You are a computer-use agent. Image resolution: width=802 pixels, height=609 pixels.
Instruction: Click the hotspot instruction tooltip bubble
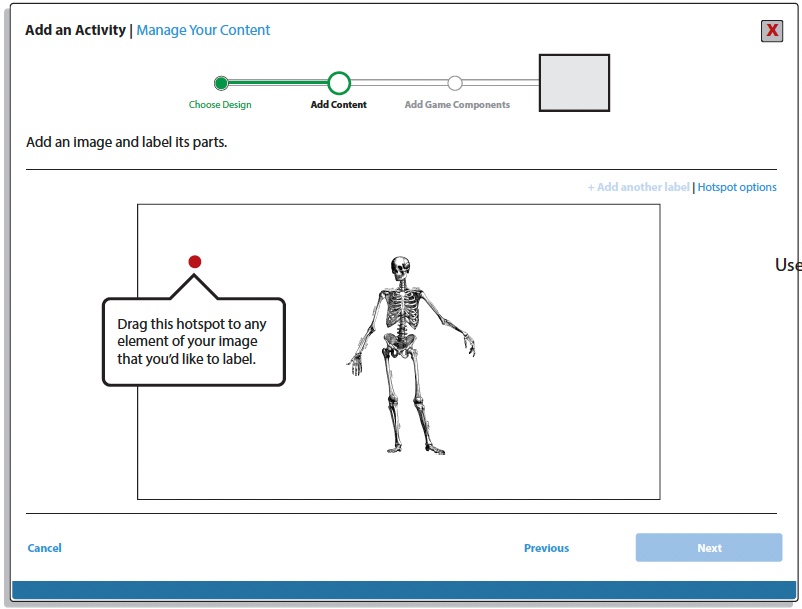(193, 341)
